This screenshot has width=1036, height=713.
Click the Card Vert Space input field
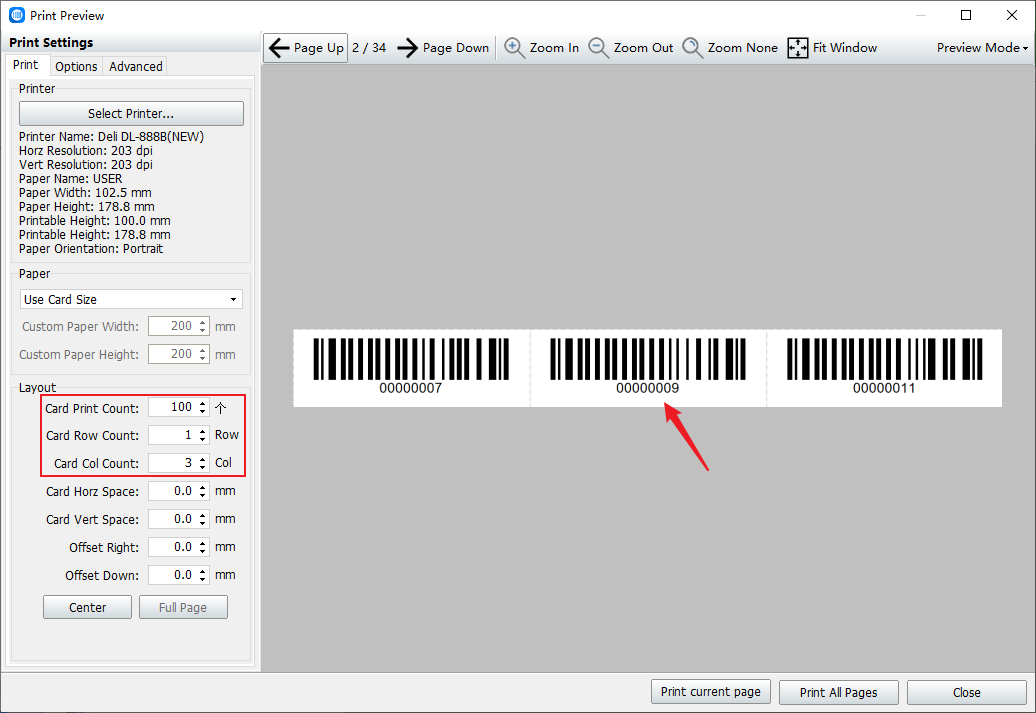[x=172, y=519]
